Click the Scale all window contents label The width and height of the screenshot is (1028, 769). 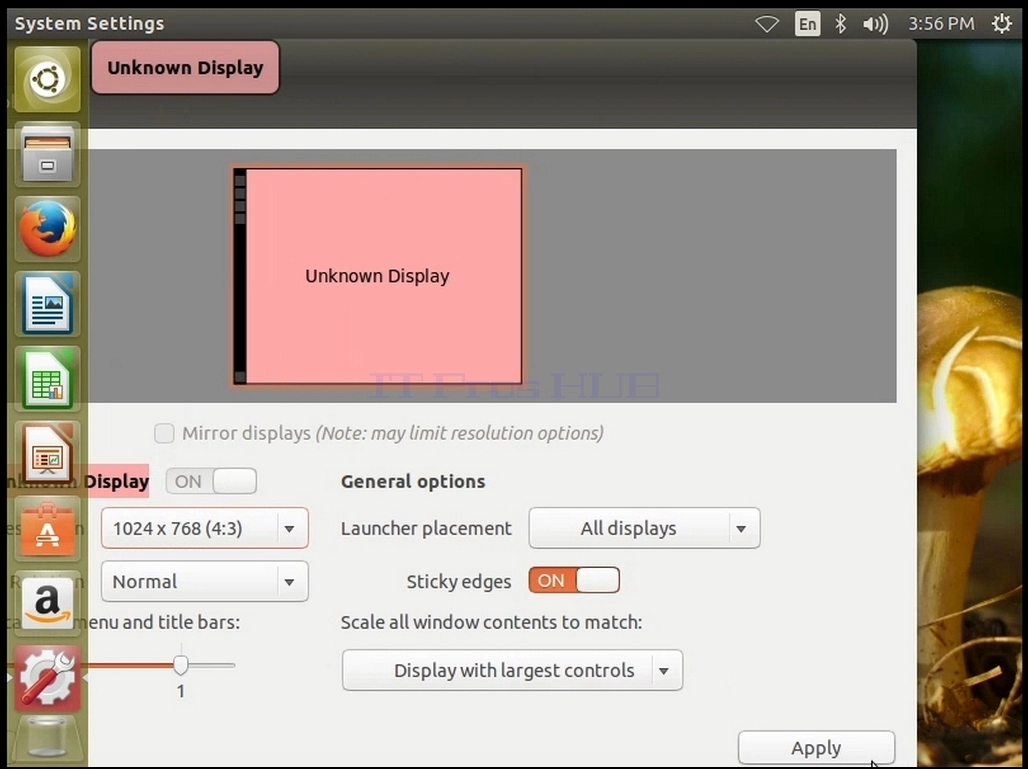491,622
